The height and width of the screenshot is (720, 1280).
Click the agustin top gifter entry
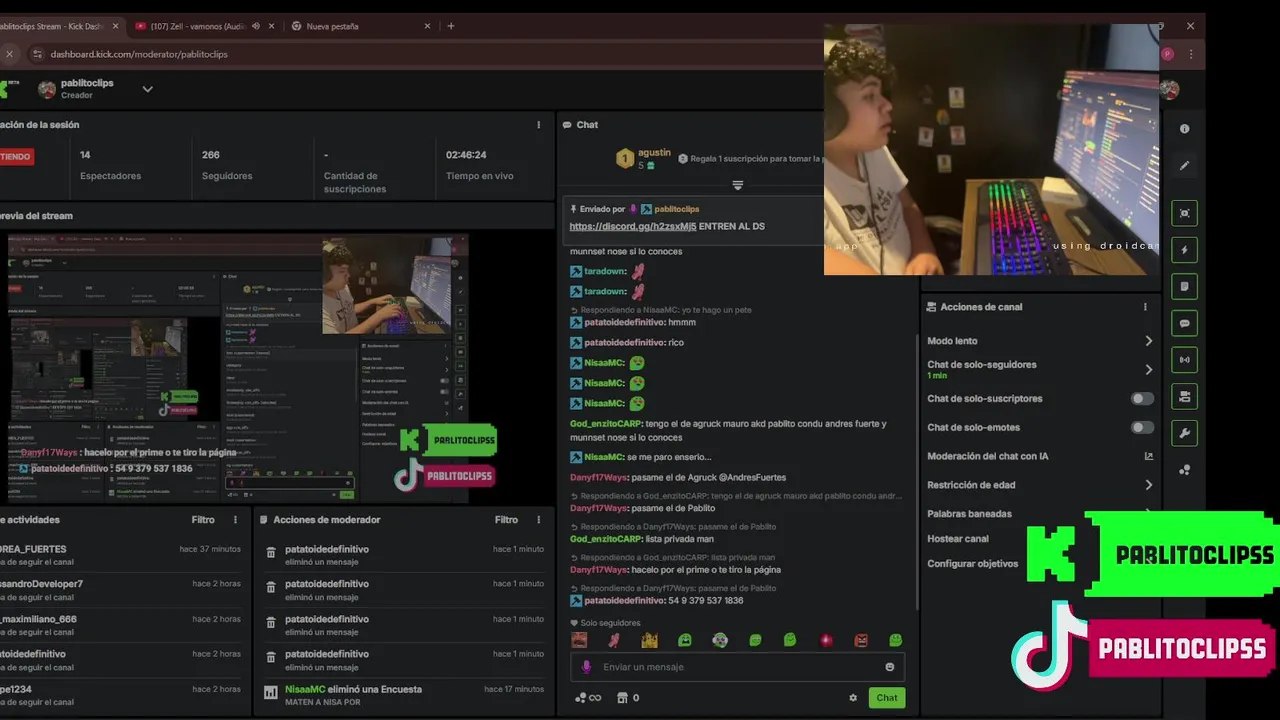pyautogui.click(x=645, y=158)
